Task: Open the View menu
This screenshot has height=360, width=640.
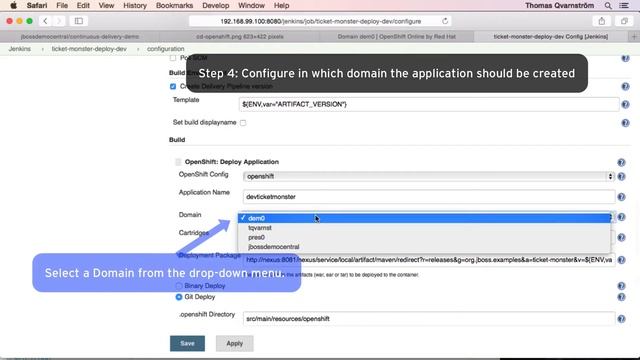Action: pyautogui.click(x=106, y=6)
